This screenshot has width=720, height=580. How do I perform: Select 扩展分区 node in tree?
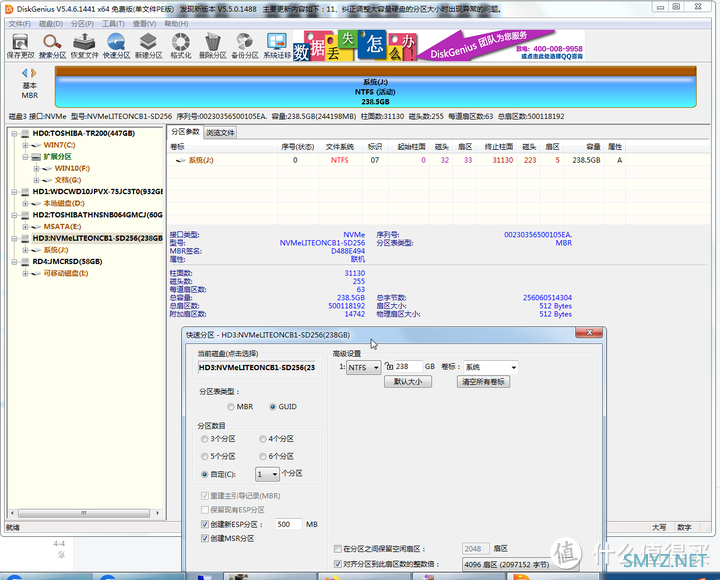57,157
